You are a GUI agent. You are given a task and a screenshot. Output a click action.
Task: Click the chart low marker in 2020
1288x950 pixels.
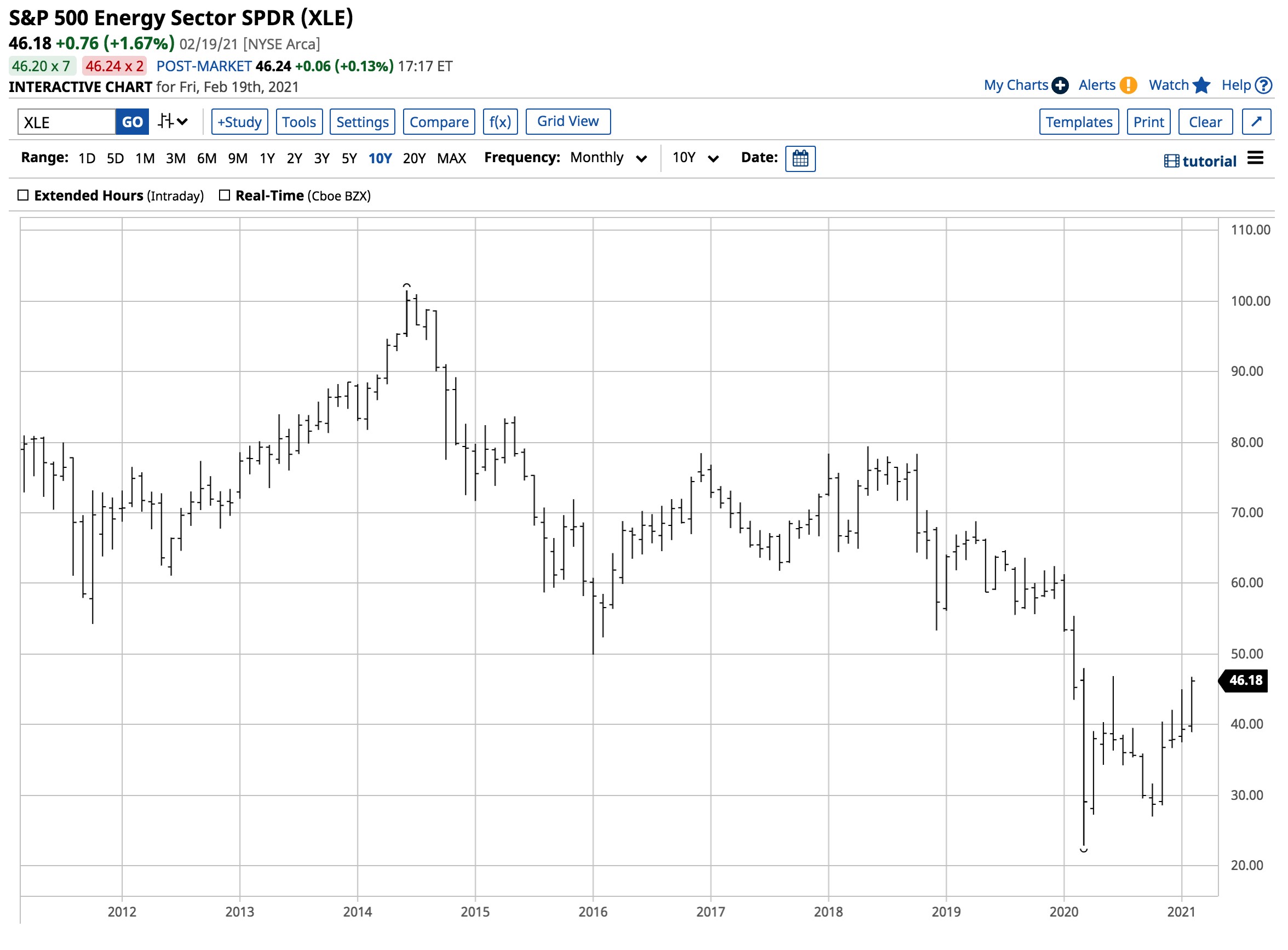(x=1083, y=849)
